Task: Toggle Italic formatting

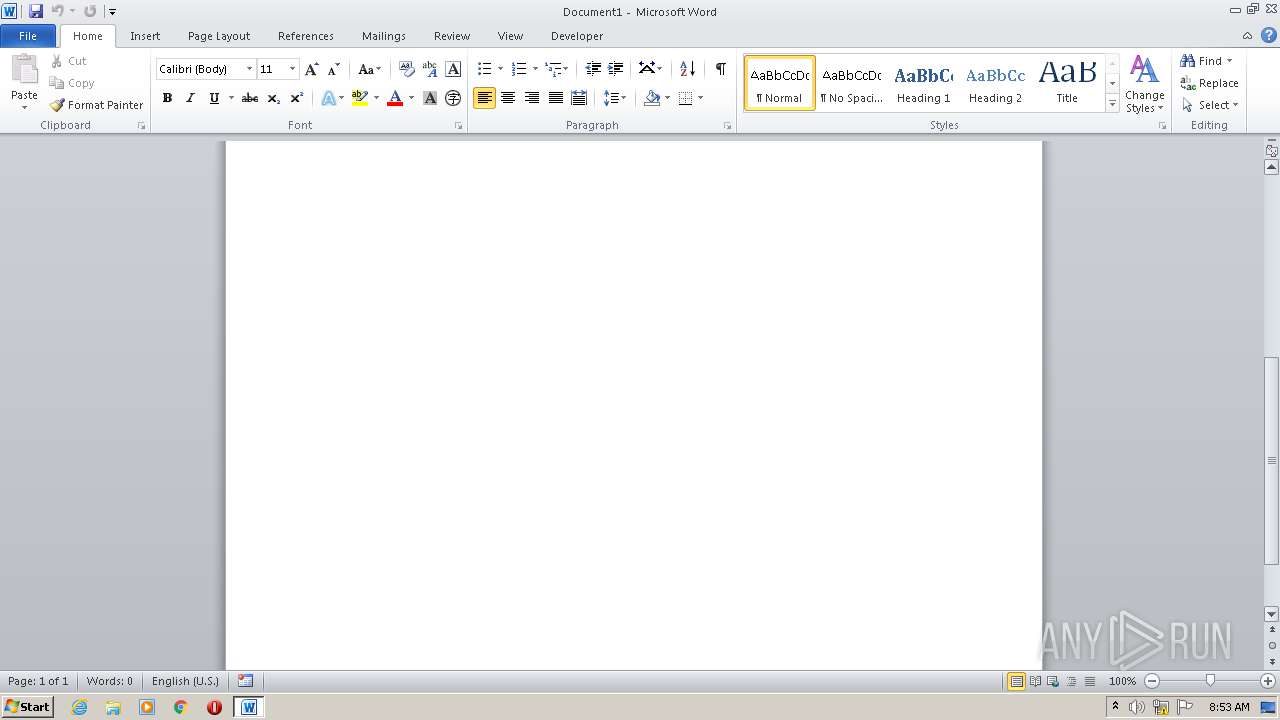Action: tap(190, 98)
